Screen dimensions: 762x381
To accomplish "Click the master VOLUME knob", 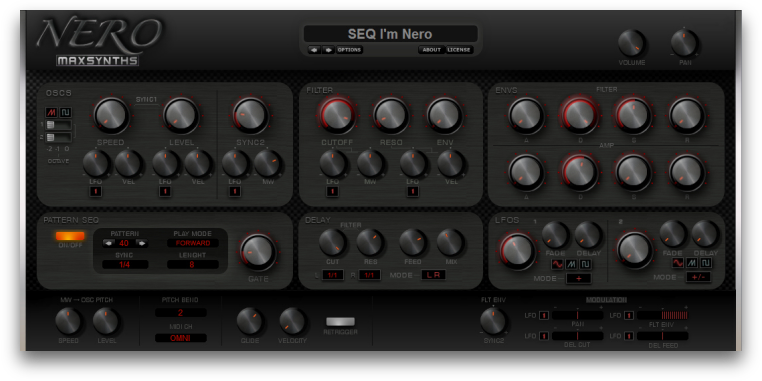I will [x=632, y=43].
